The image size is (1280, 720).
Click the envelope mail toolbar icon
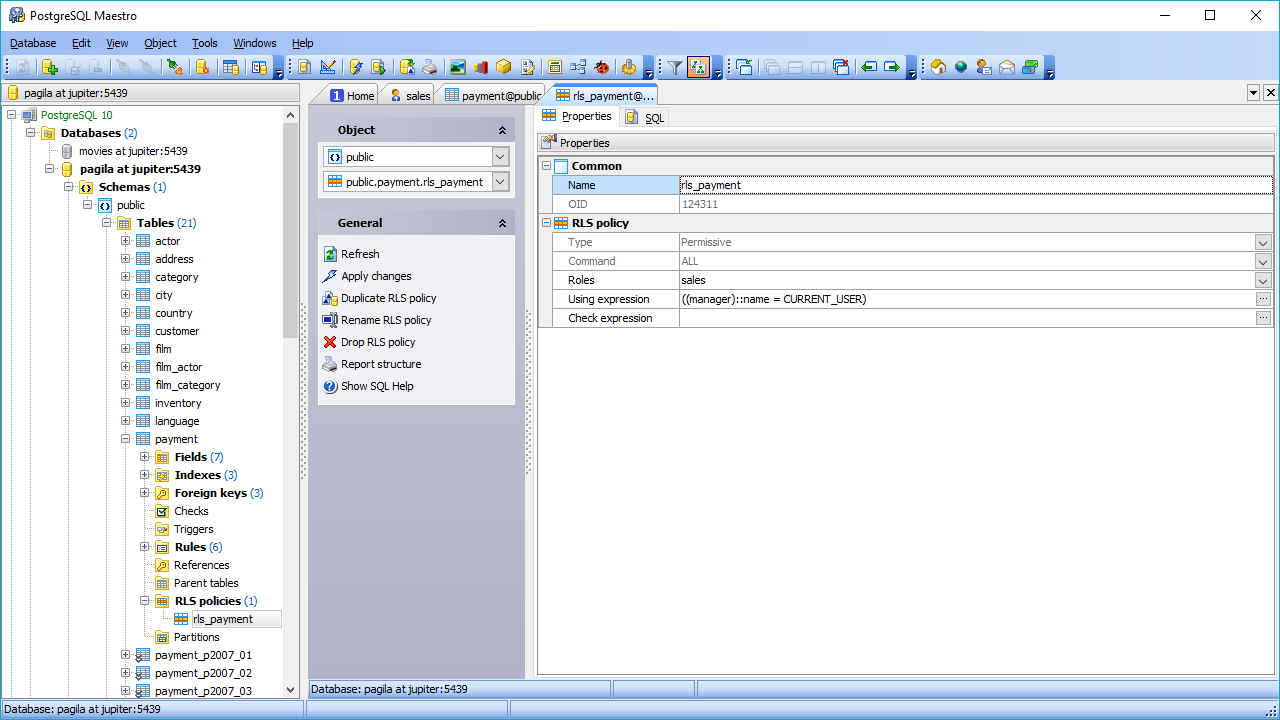[x=1007, y=67]
